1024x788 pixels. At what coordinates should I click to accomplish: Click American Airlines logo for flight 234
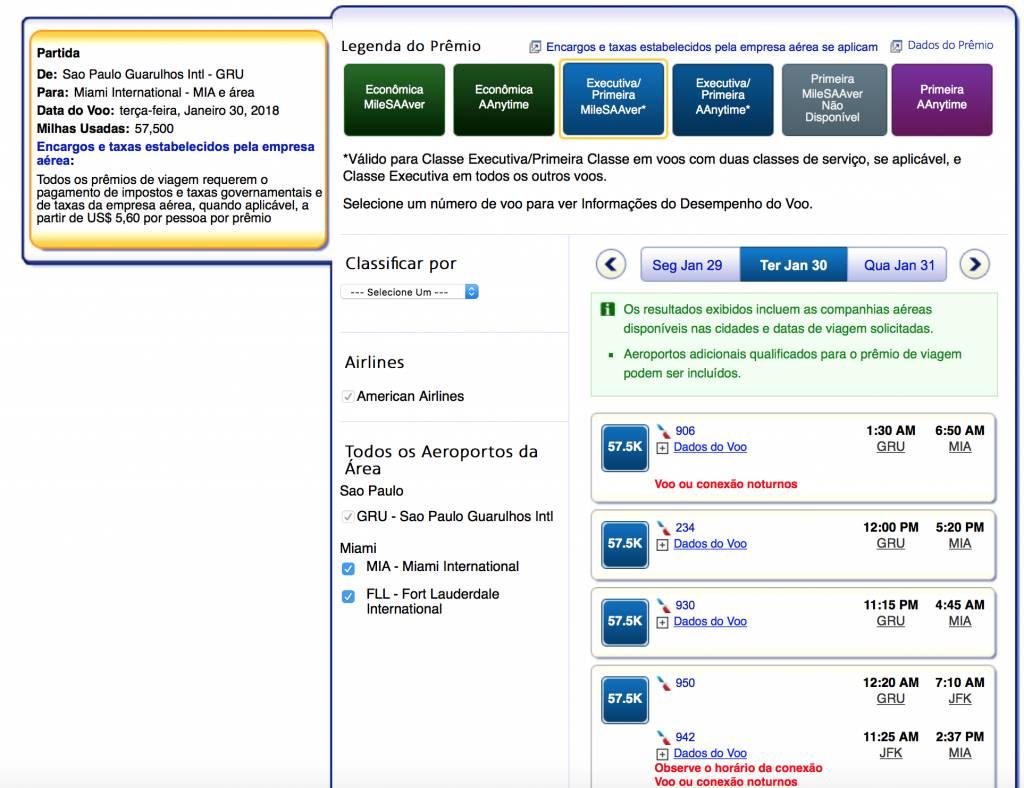pyautogui.click(x=664, y=528)
